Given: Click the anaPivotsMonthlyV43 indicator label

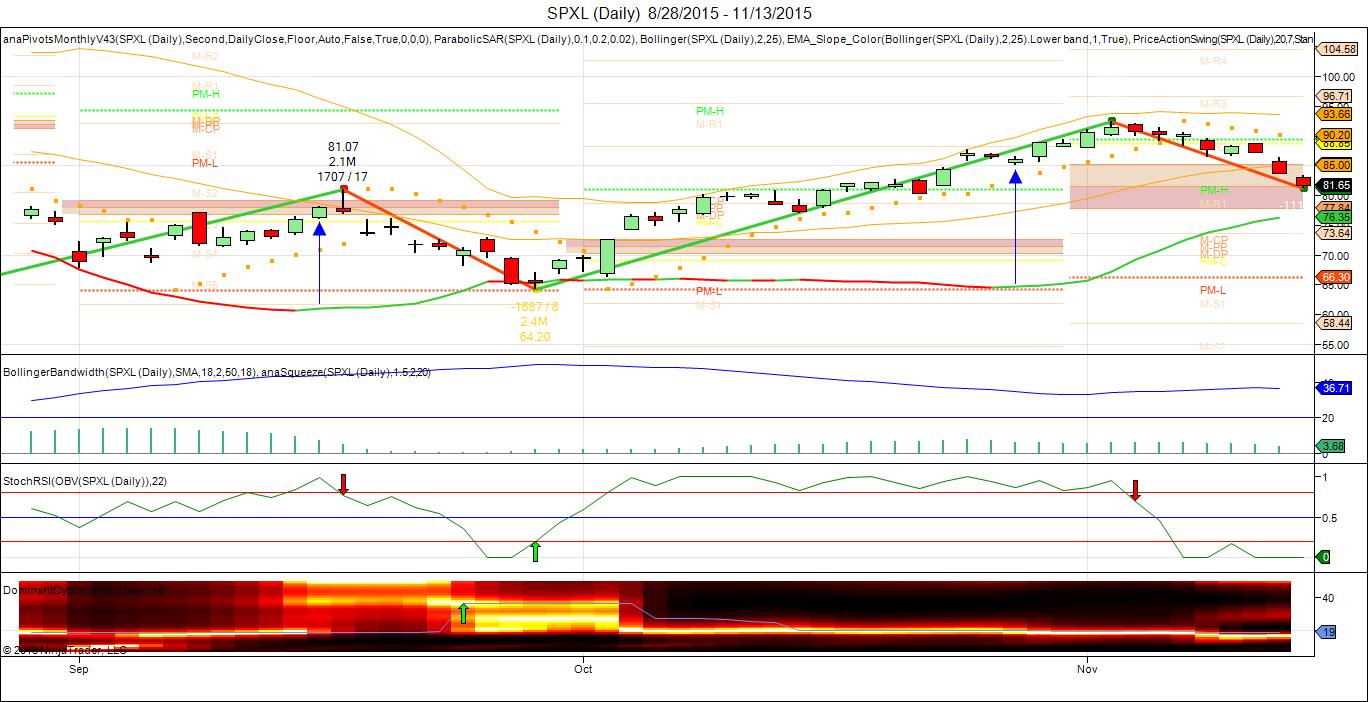Looking at the screenshot, I should click(217, 39).
